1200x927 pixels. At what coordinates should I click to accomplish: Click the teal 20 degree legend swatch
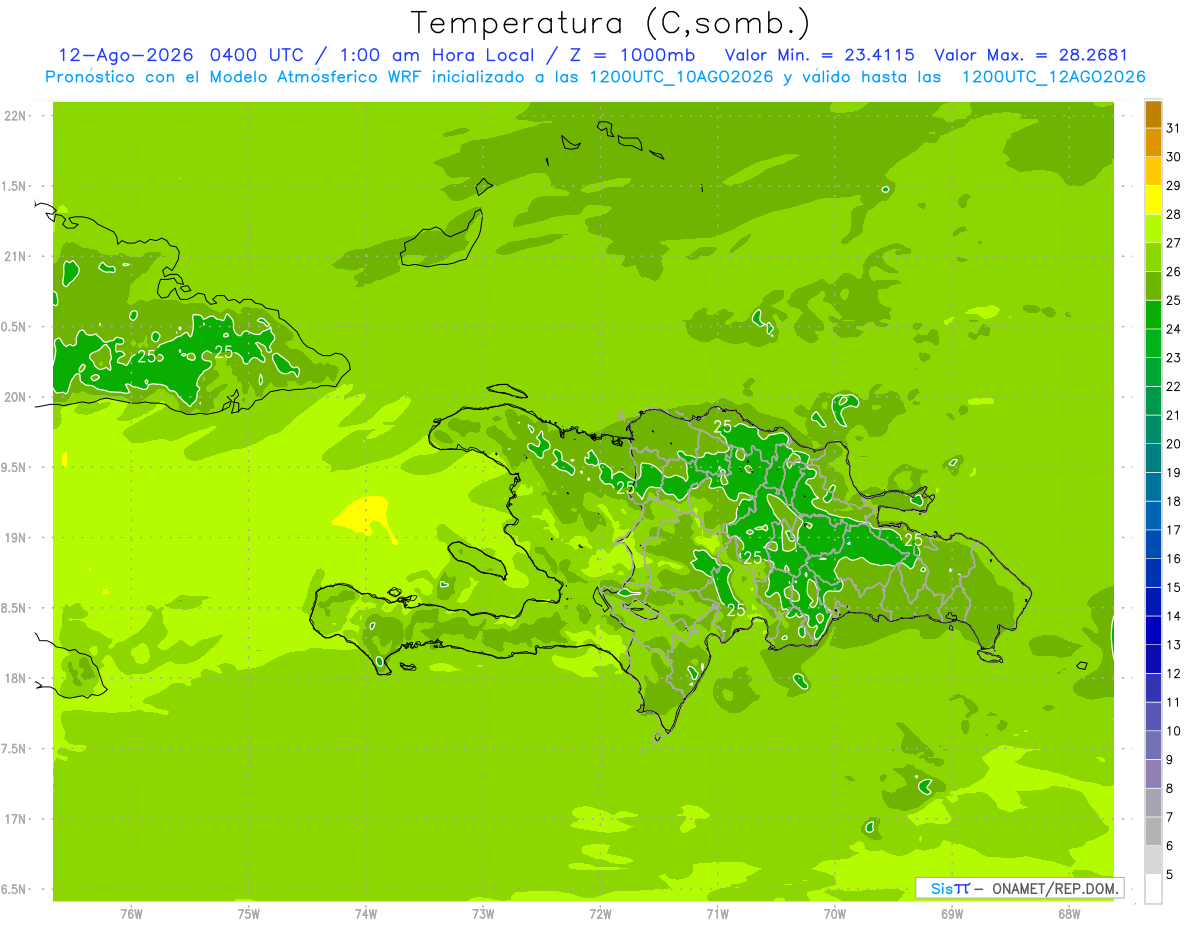1153,430
